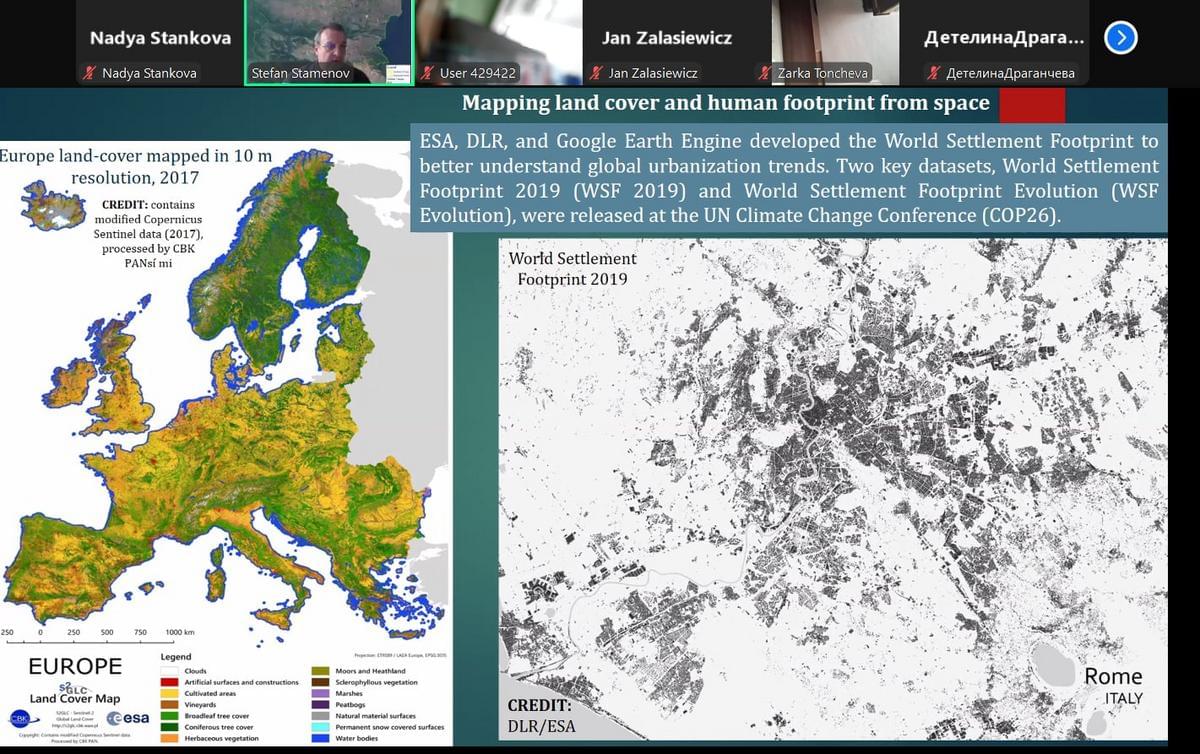Click the Zarka Toncheva name label

tap(823, 73)
